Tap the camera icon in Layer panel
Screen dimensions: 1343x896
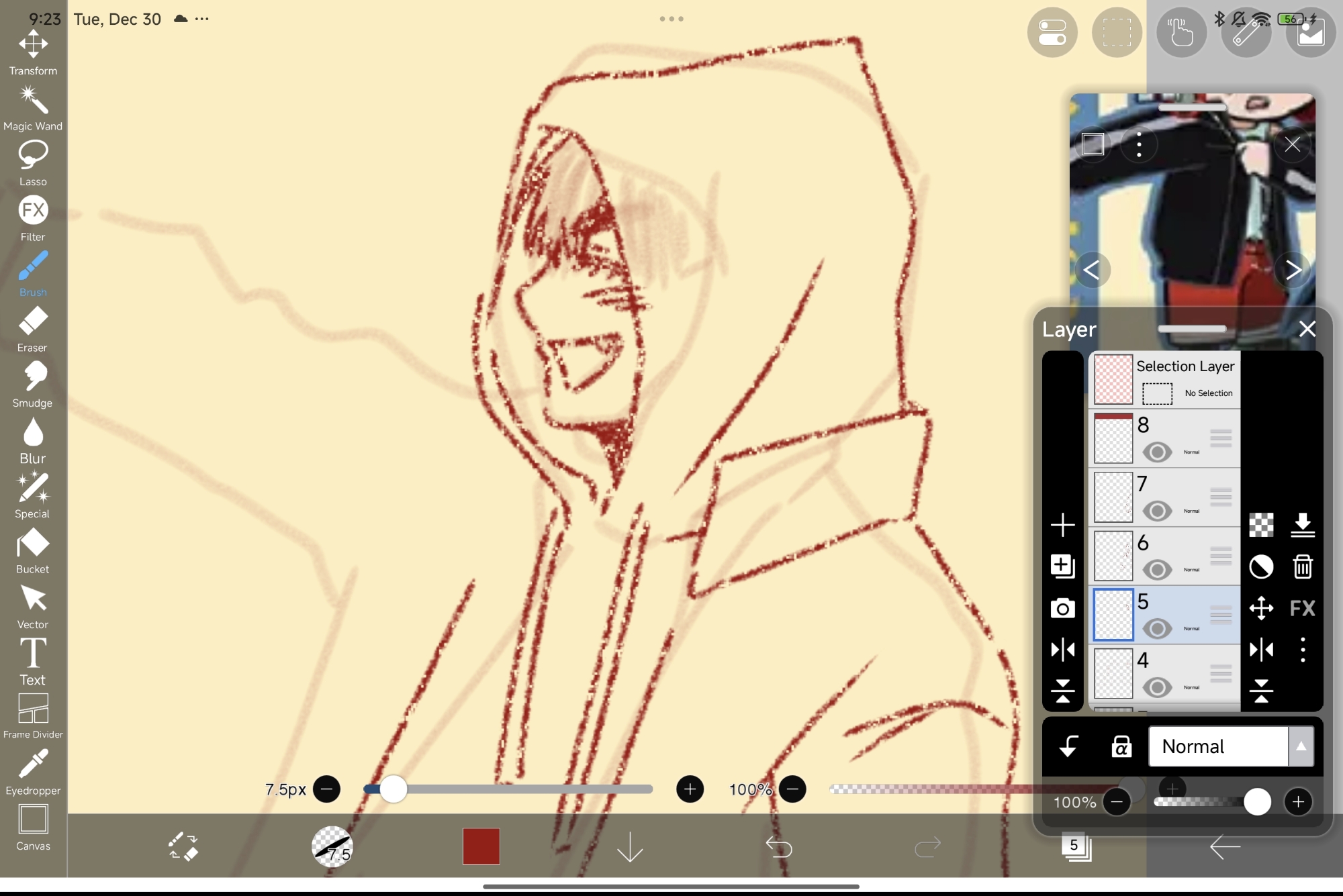pyautogui.click(x=1062, y=609)
